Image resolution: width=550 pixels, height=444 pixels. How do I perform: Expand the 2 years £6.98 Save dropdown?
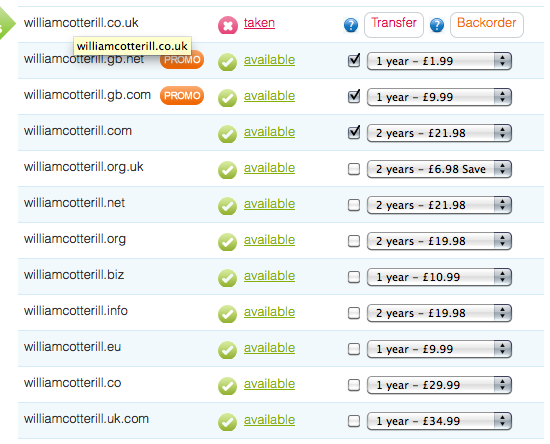click(439, 169)
